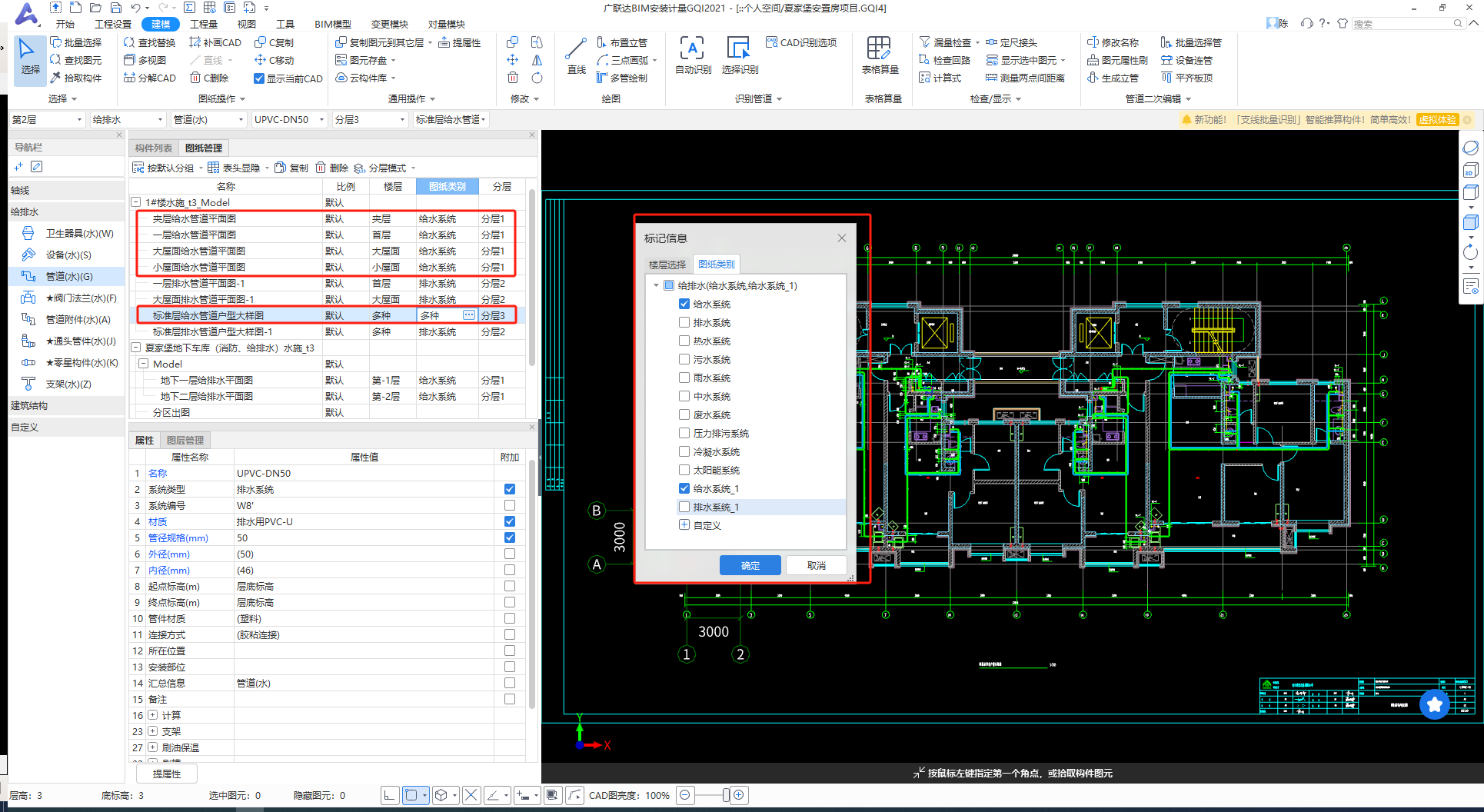Click 查找替换 find and replace
This screenshot has width=1484, height=812.
pyautogui.click(x=149, y=42)
